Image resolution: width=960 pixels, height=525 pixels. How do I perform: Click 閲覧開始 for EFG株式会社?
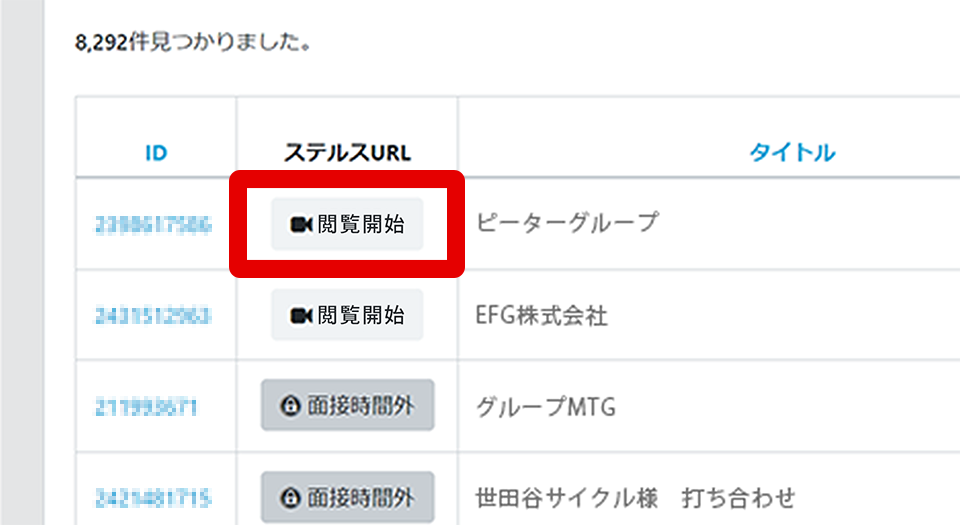347,315
